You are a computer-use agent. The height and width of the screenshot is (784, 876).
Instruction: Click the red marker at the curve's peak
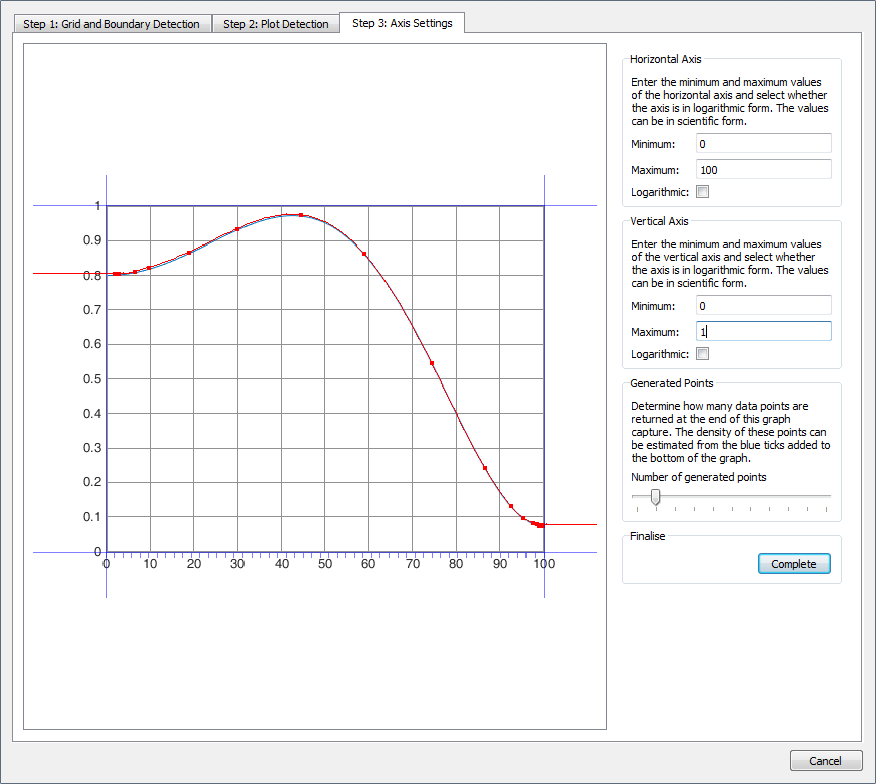pyautogui.click(x=301, y=215)
